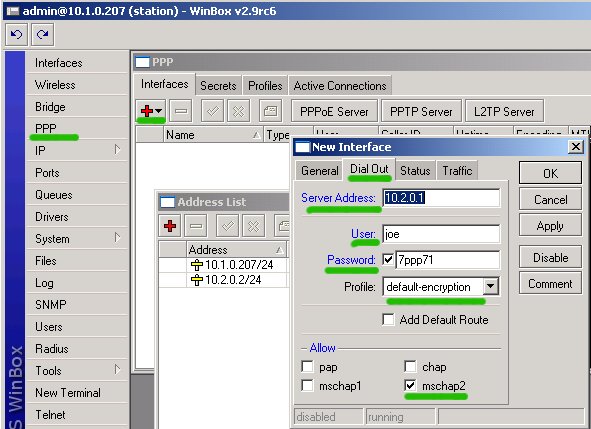This screenshot has width=591, height=429.
Task: Click the Remove minus icon in PPP window
Action: point(181,111)
